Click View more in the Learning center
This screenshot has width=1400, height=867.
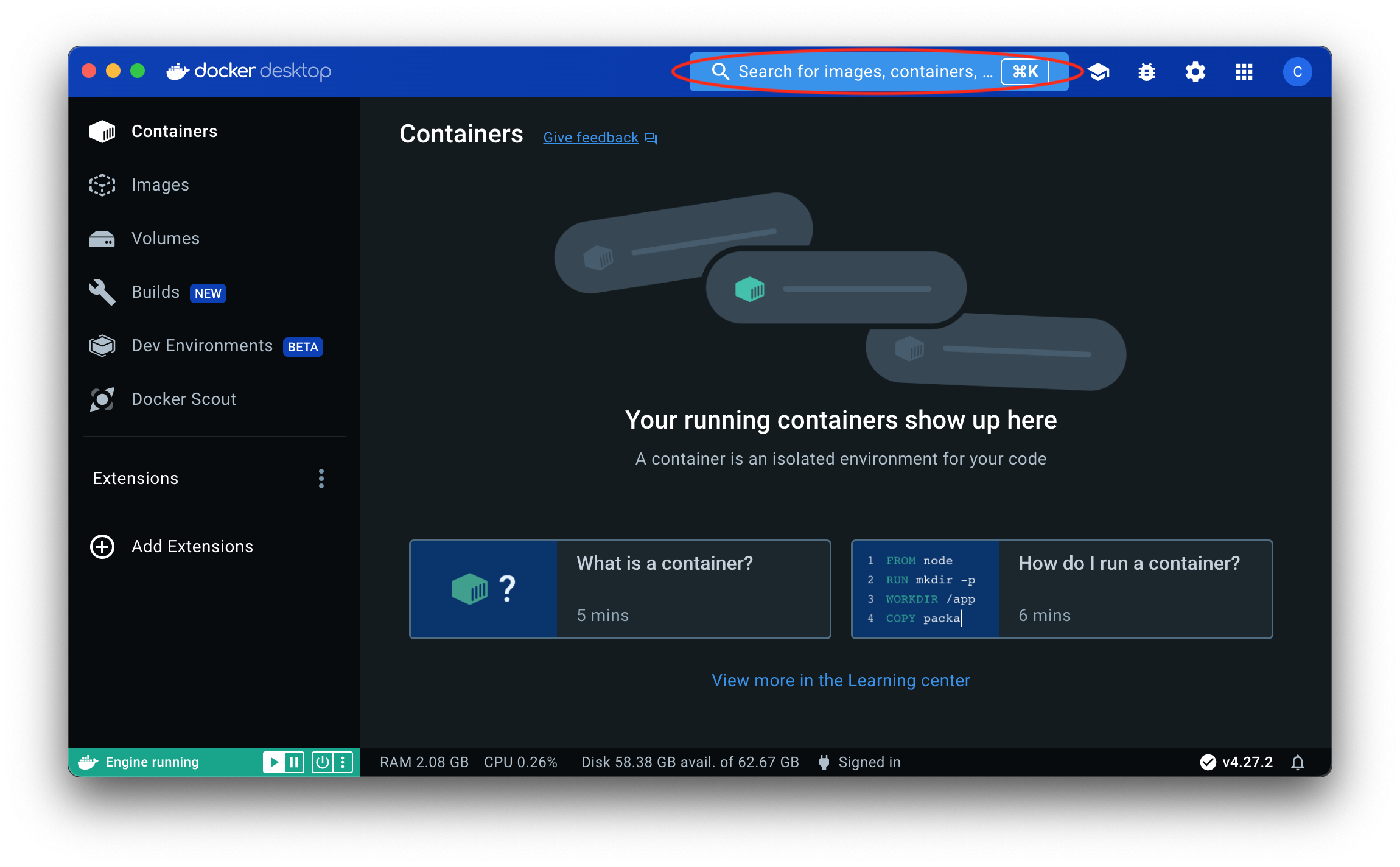(841, 680)
